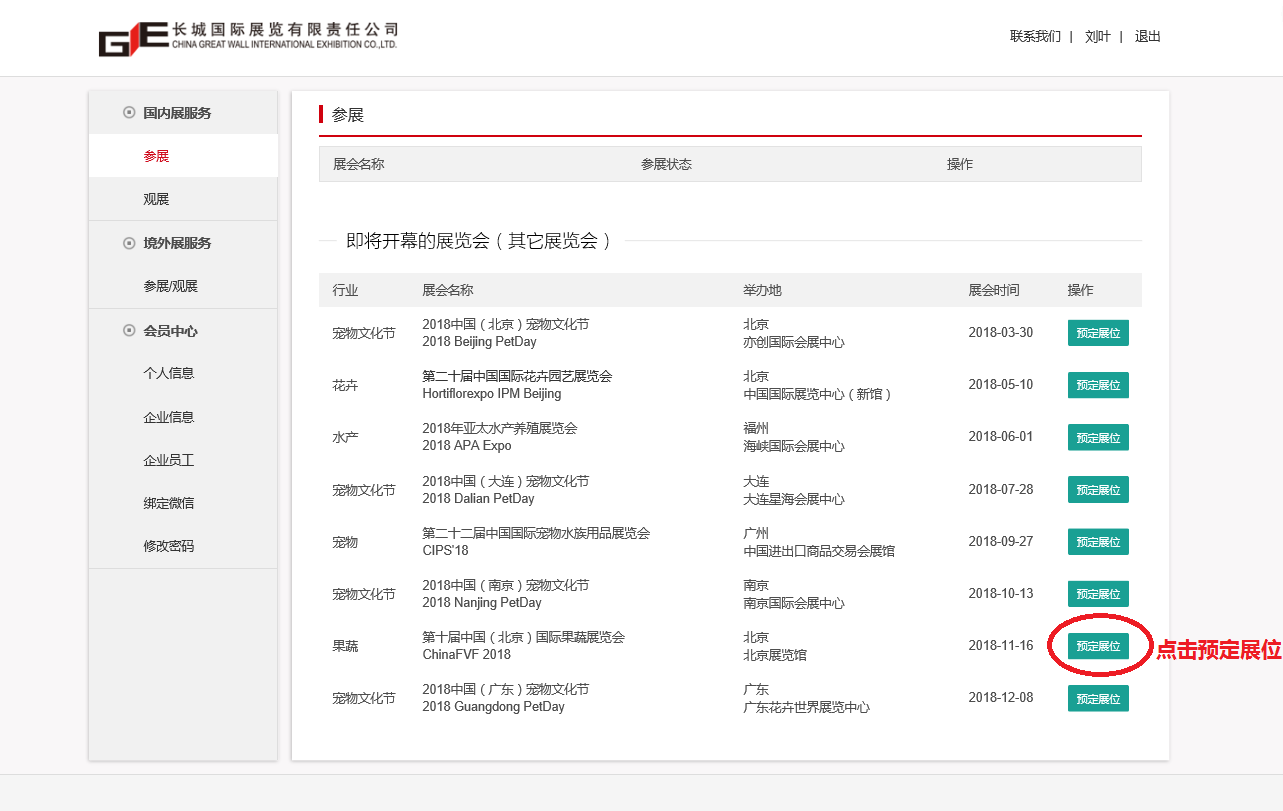Click venue 中国进出口商品交易会展馆
The image size is (1283, 811).
click(x=819, y=551)
